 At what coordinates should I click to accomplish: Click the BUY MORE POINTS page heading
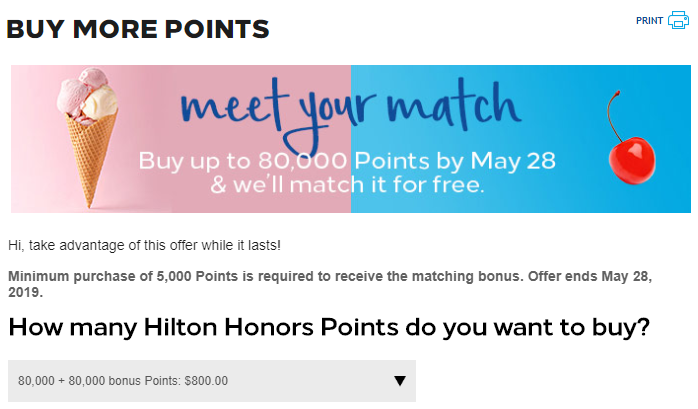pyautogui.click(x=138, y=29)
